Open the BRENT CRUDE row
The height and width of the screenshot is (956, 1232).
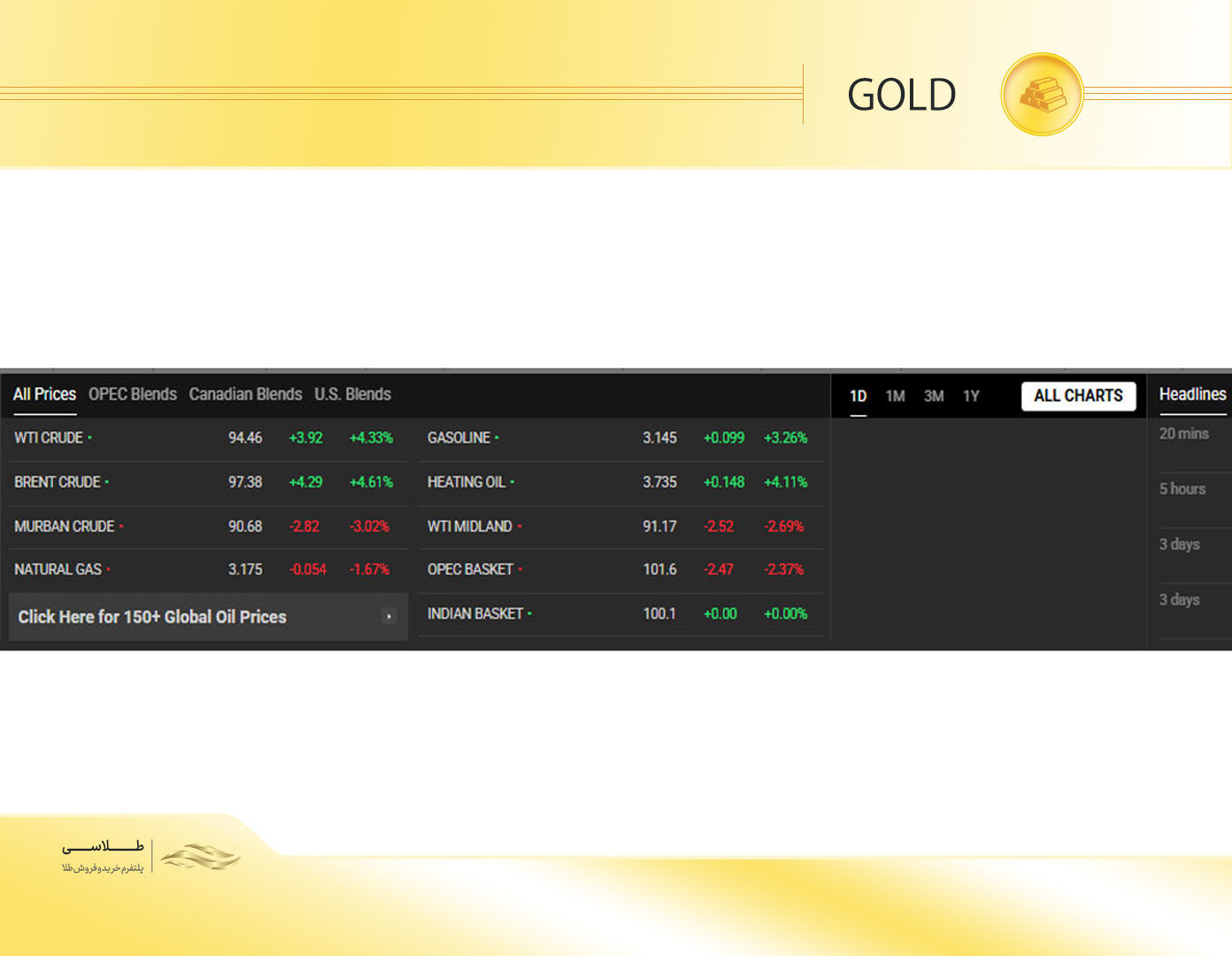tap(208, 482)
